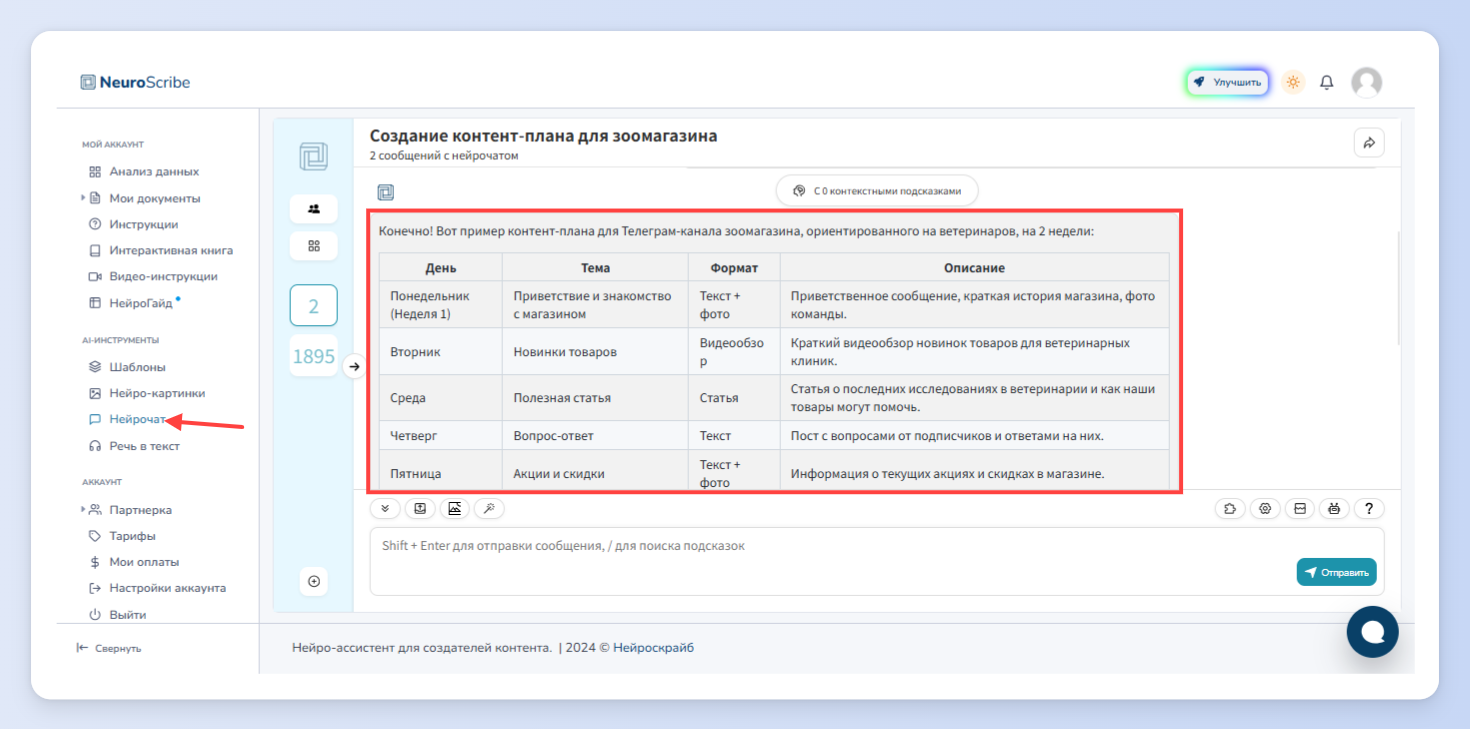Collapse sidebar with Свернуть
Screen dimensions: 1470x729
[109, 648]
